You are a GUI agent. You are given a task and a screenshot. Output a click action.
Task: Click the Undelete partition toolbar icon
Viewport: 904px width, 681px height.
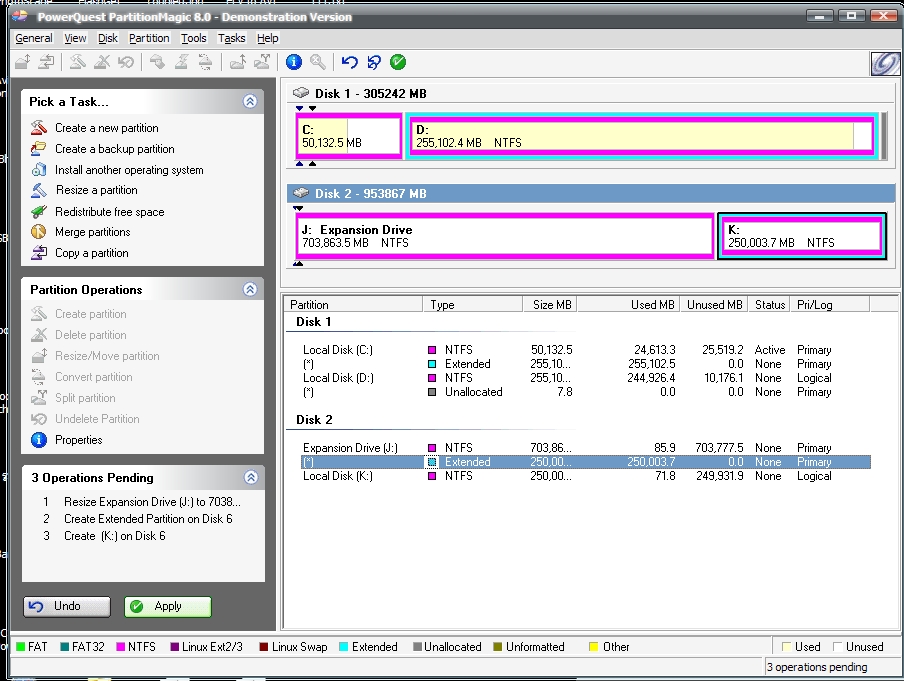pos(126,61)
